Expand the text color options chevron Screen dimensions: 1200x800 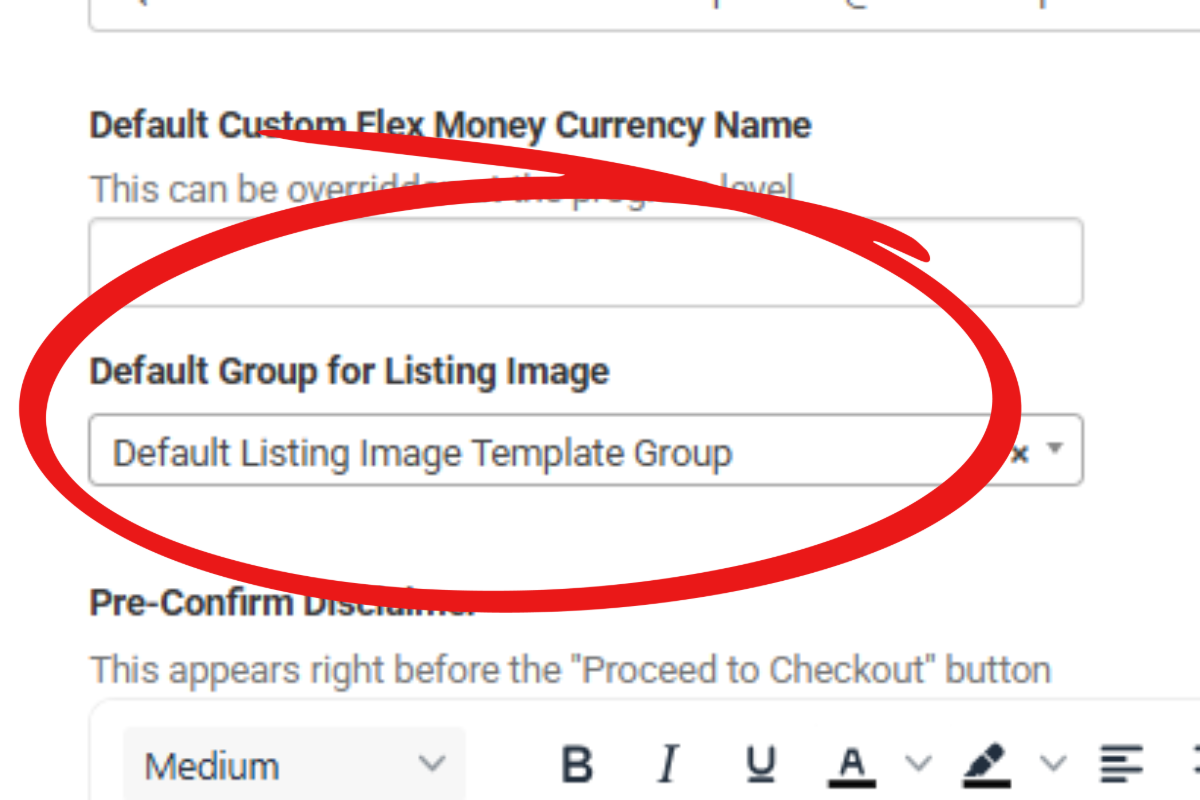tap(918, 764)
